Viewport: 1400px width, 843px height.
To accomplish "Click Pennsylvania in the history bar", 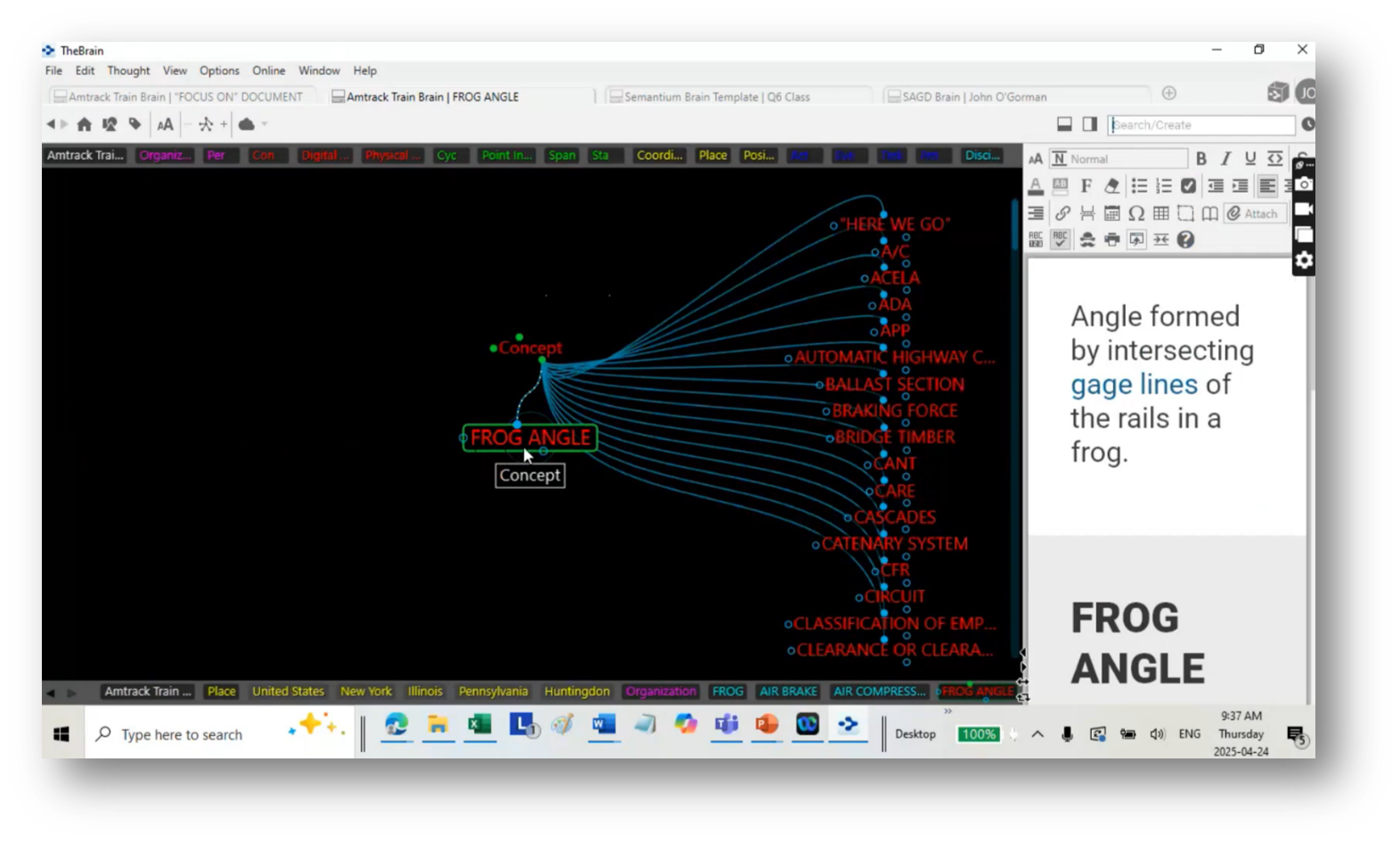I will click(x=493, y=692).
